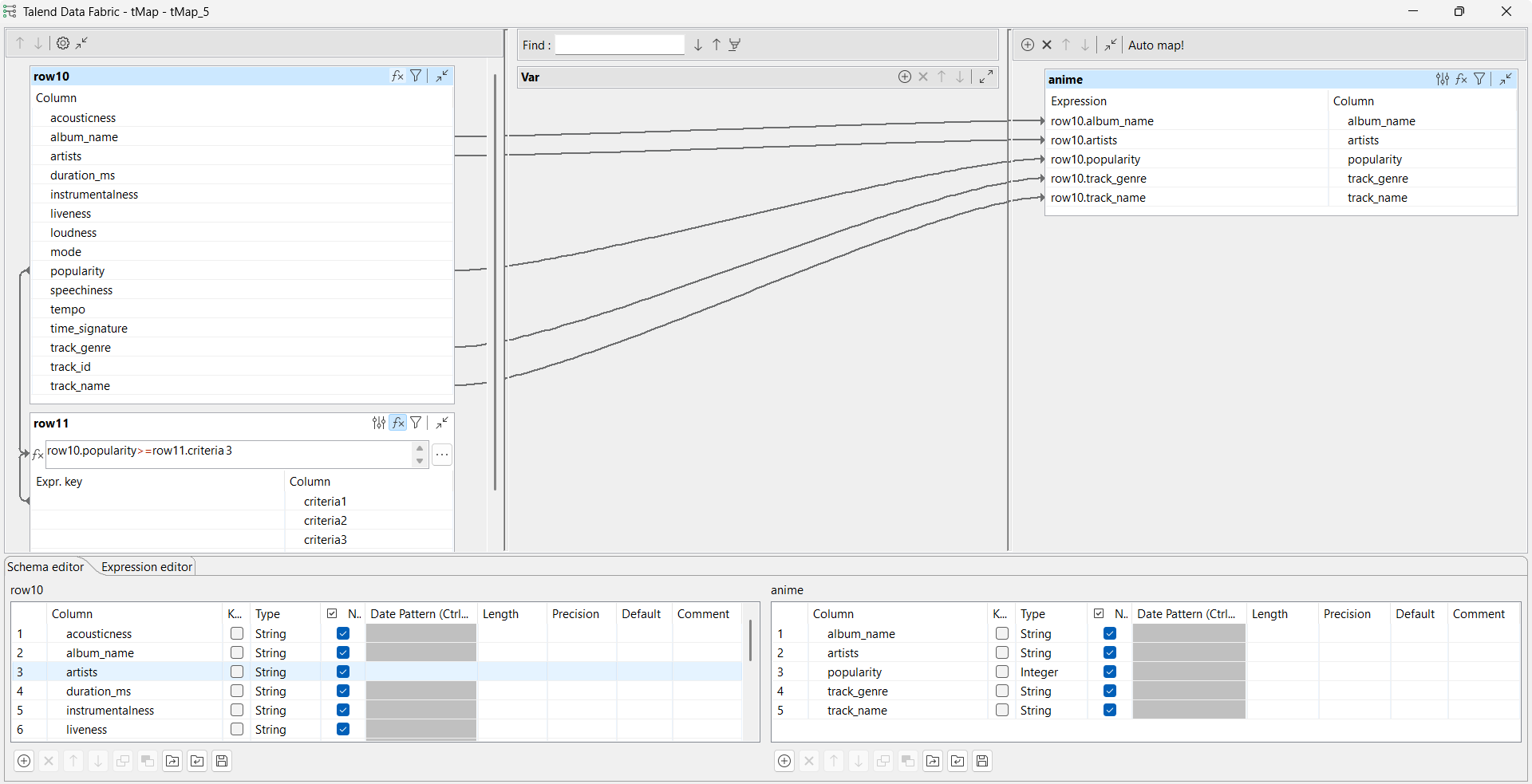Viewport: 1532px width, 784px height.
Task: Switch to the Expression editor tab
Action: 147,567
